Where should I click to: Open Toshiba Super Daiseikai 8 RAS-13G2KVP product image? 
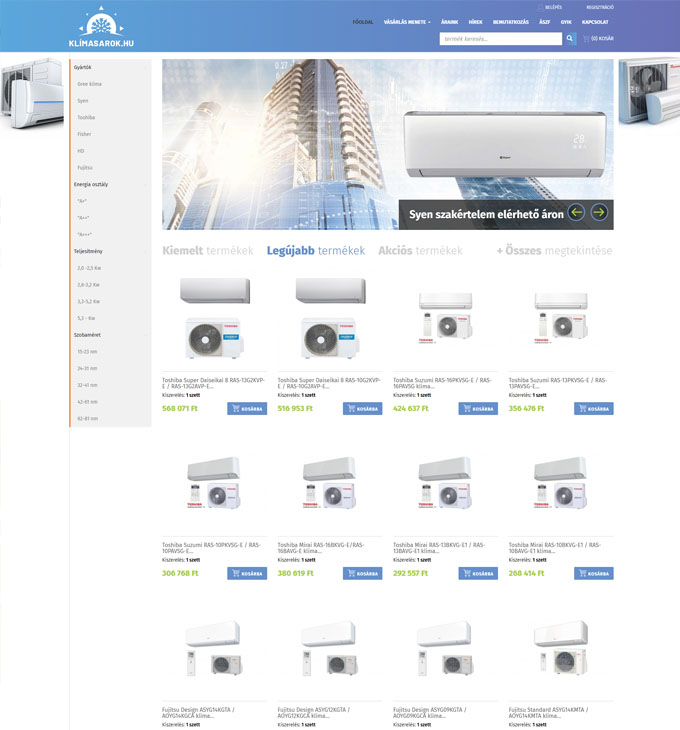pyautogui.click(x=215, y=318)
